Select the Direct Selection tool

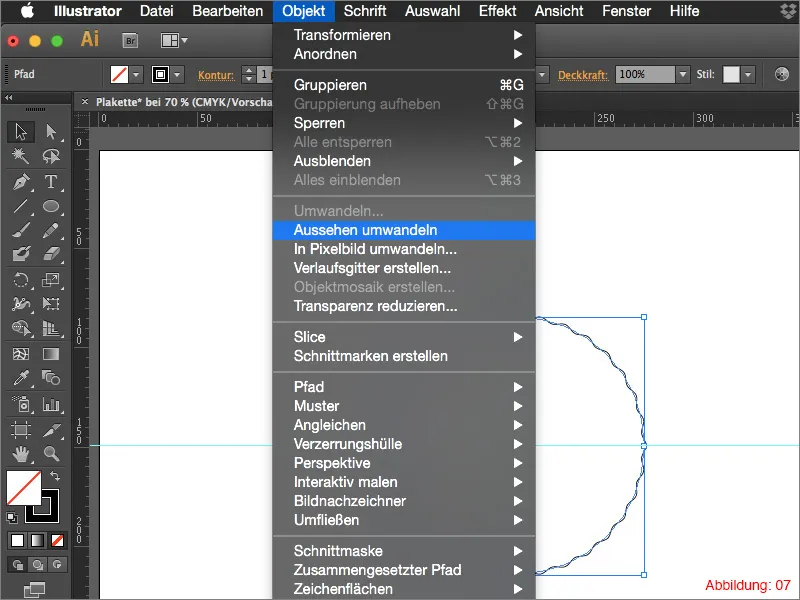[x=51, y=132]
